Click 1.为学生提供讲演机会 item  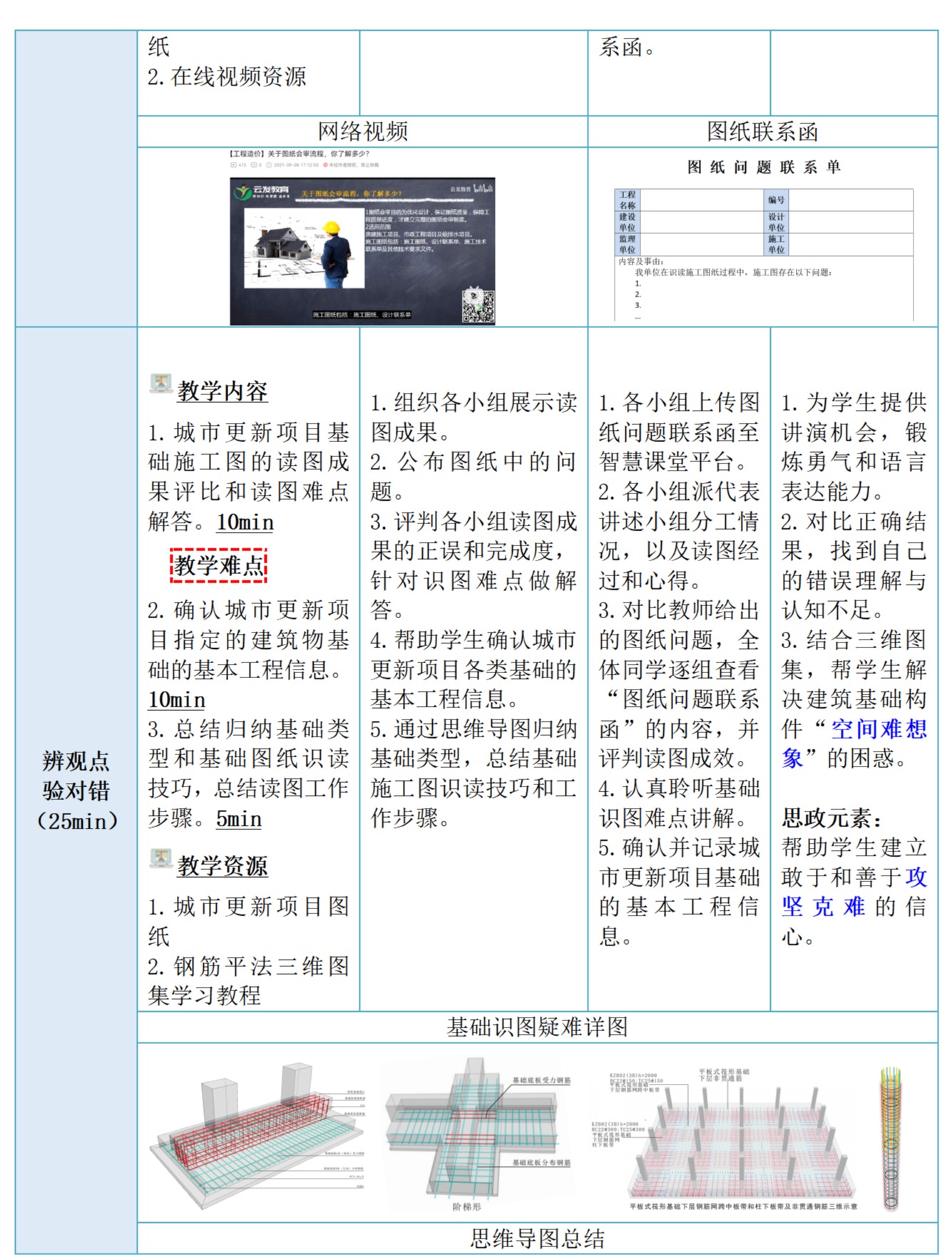(854, 446)
